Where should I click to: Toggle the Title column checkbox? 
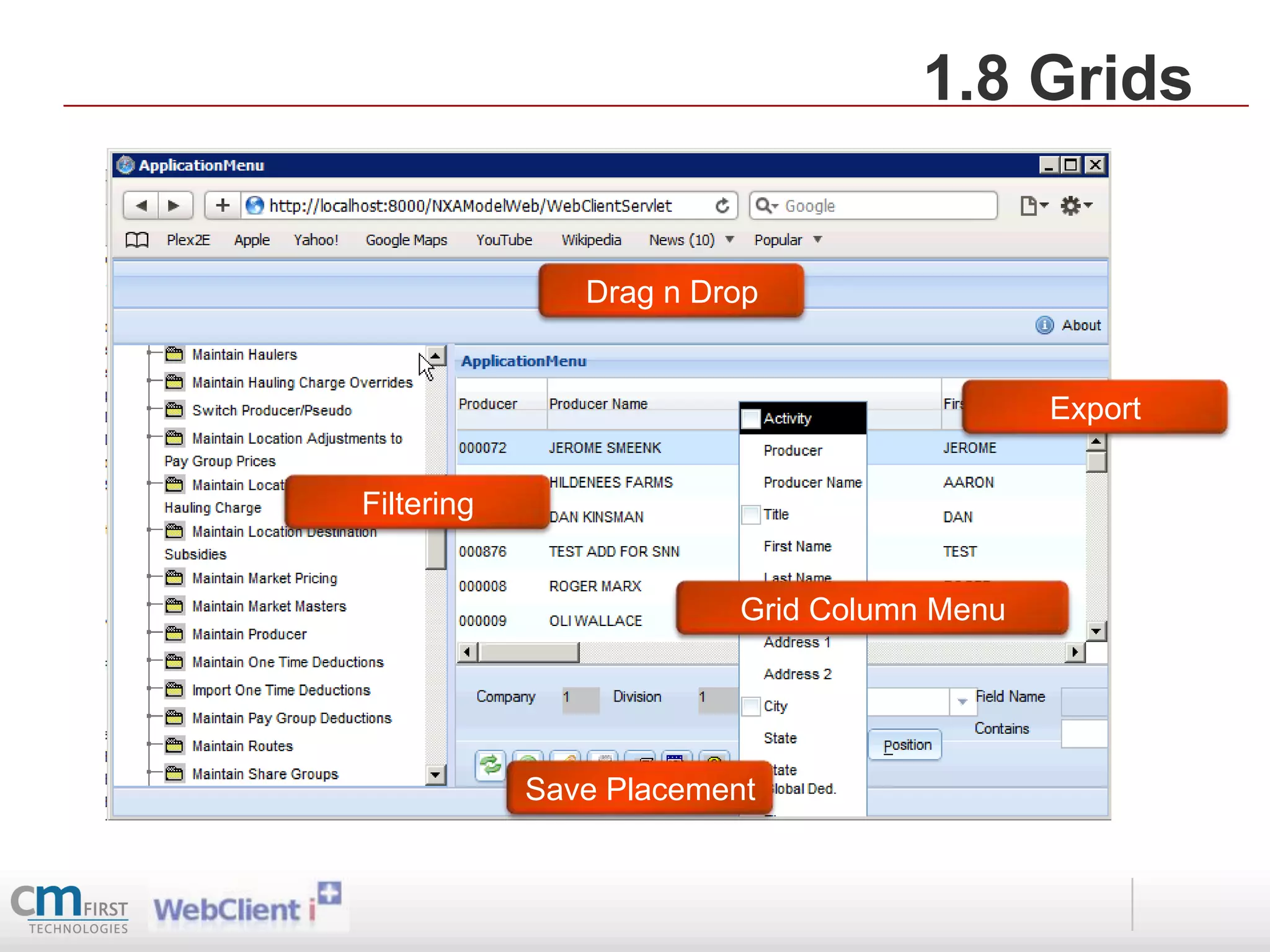click(751, 514)
